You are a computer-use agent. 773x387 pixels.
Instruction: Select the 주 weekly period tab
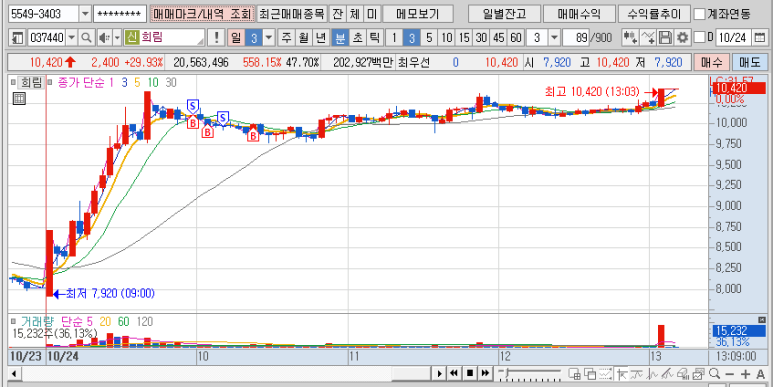(x=286, y=37)
